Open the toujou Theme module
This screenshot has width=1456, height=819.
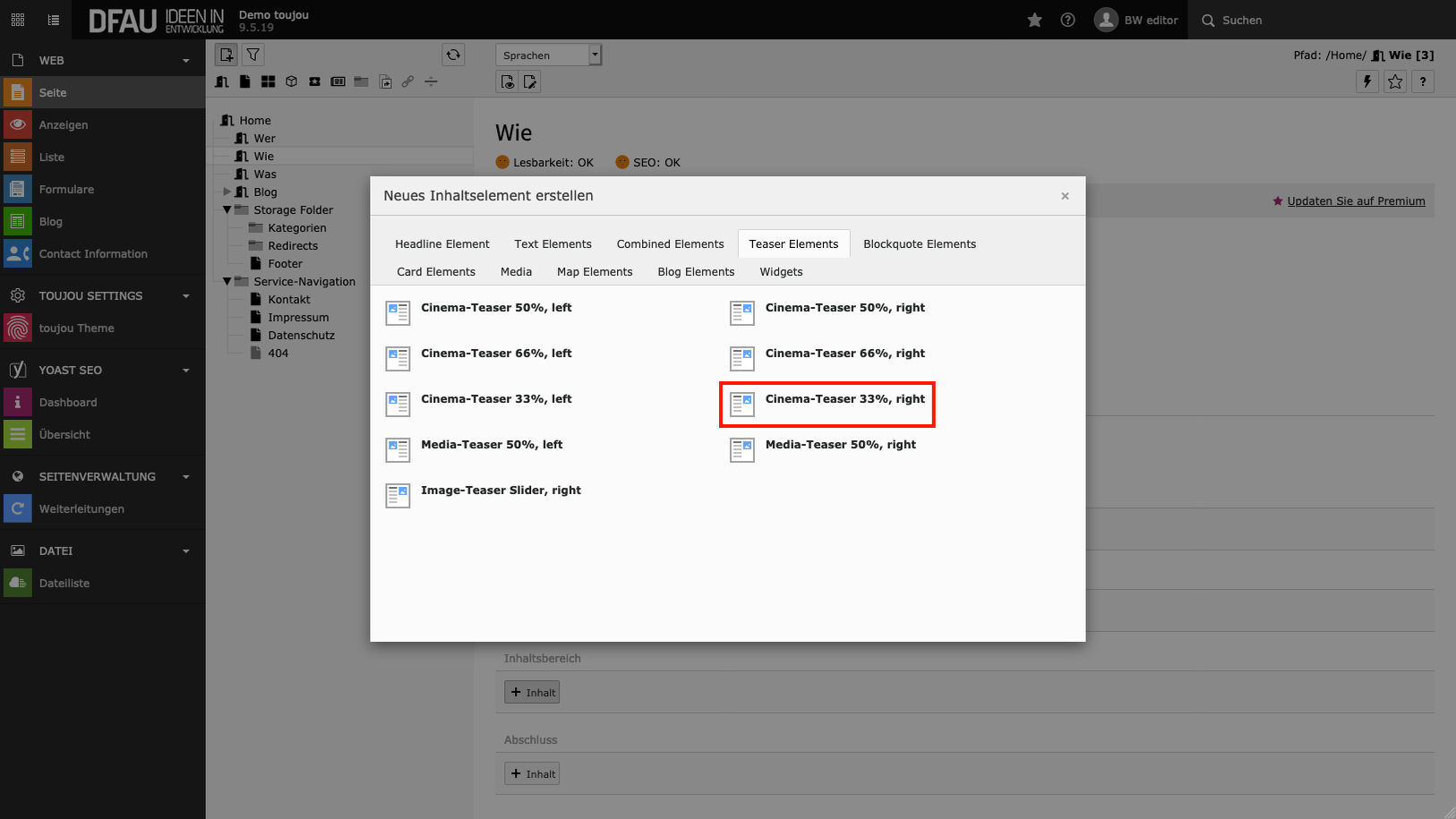tap(76, 328)
